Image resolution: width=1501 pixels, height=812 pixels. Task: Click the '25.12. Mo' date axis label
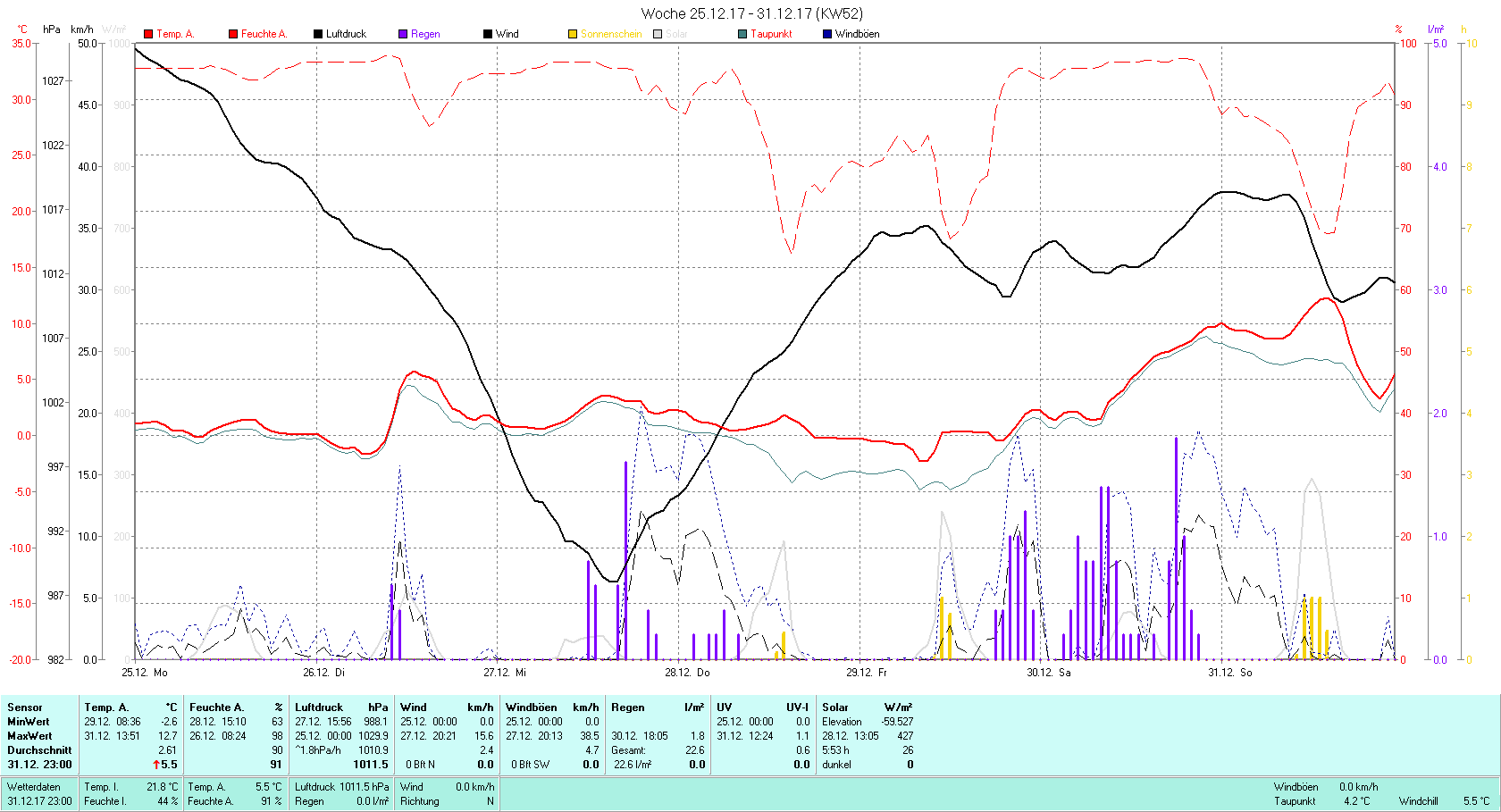click(145, 672)
